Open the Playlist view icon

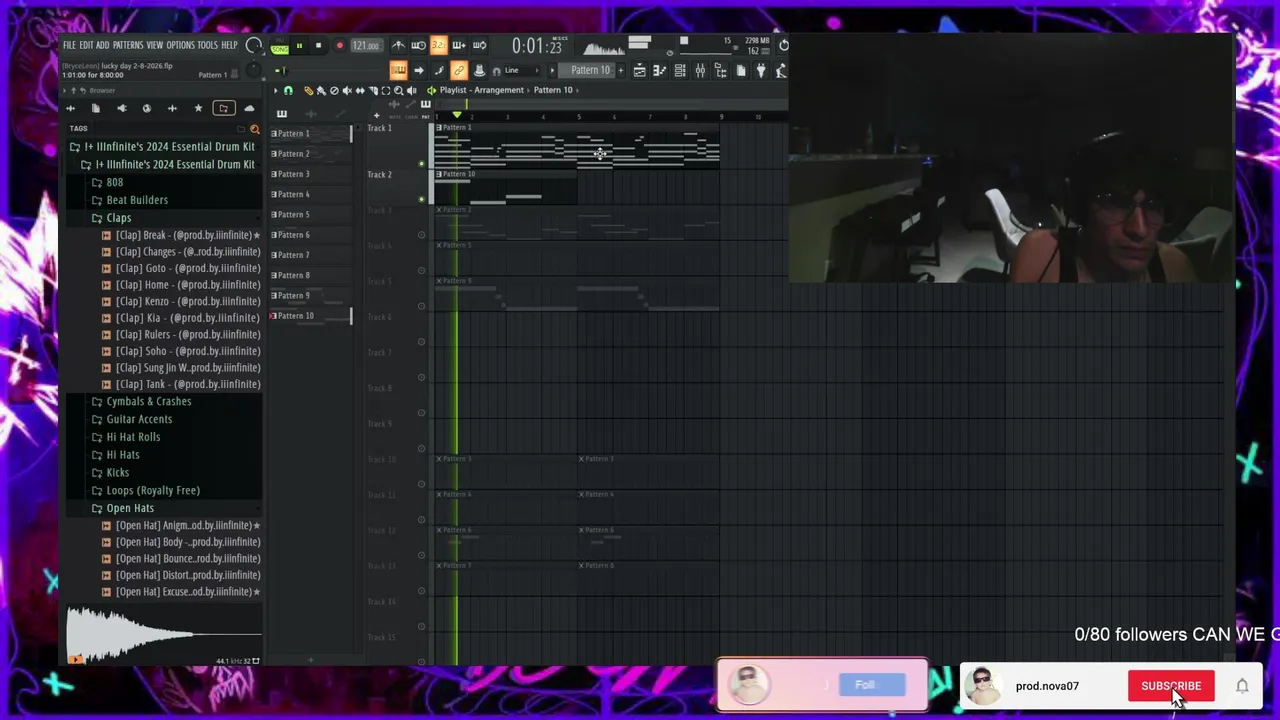639,70
